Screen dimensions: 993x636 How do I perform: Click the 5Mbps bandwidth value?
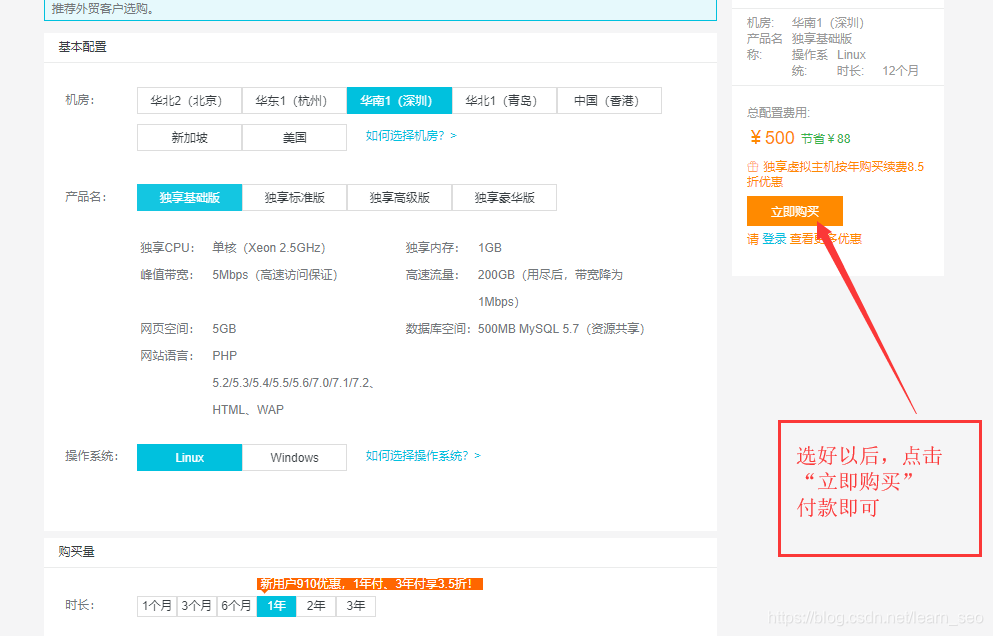point(275,275)
